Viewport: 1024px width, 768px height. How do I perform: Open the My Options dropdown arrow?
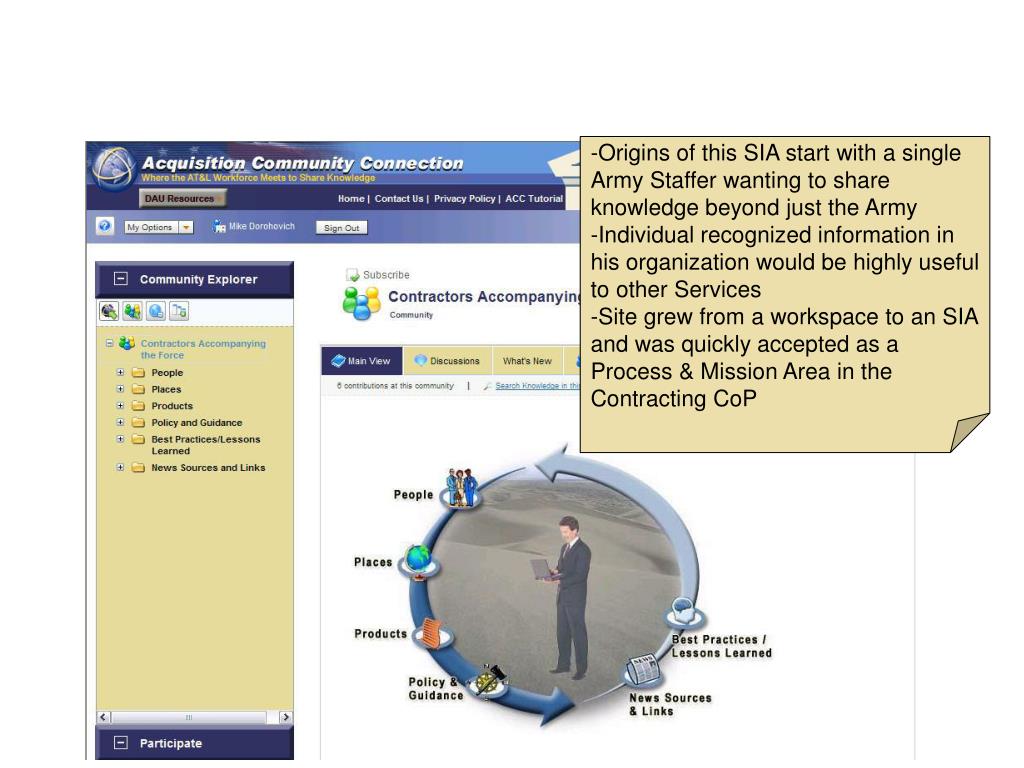click(x=186, y=227)
